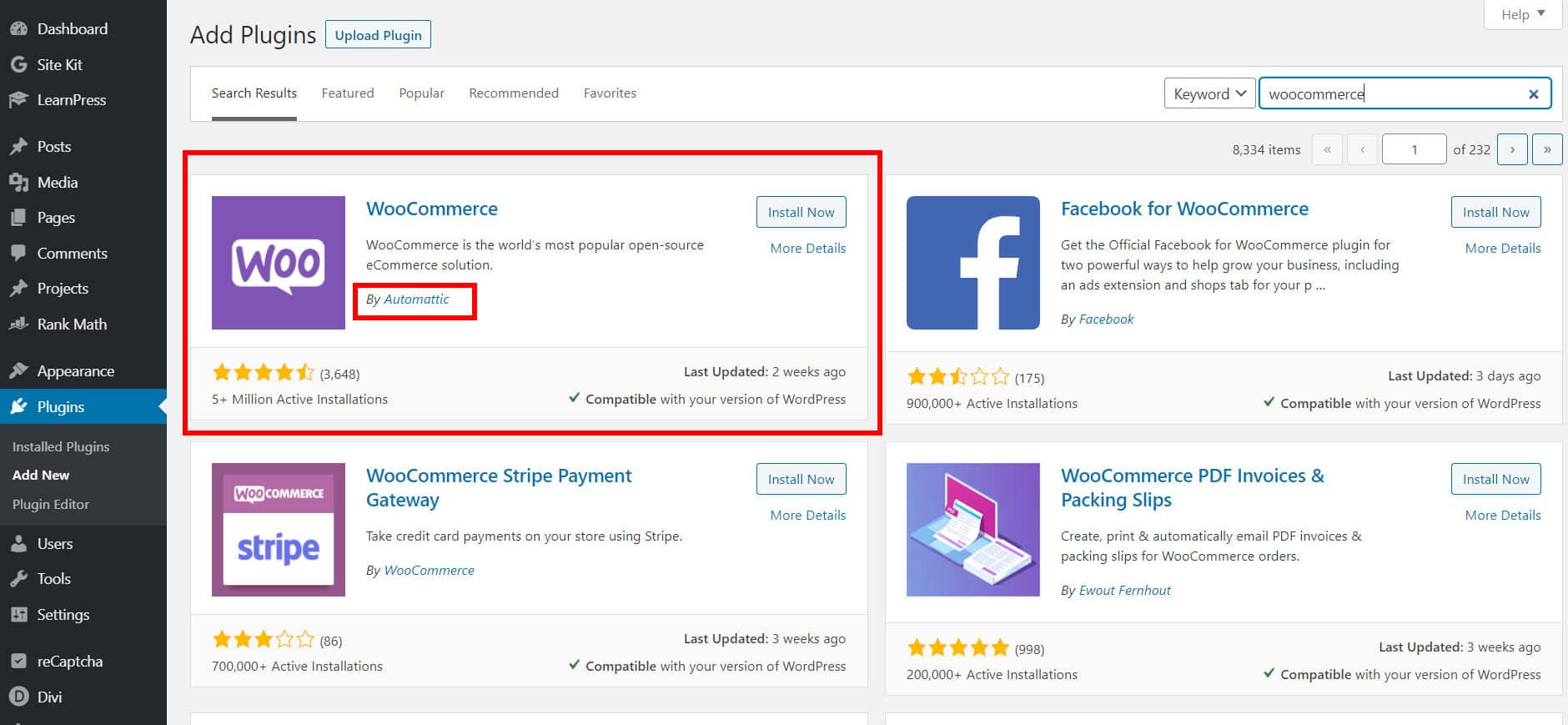Open the Settings sliders icon
The image size is (1568, 725).
(18, 615)
